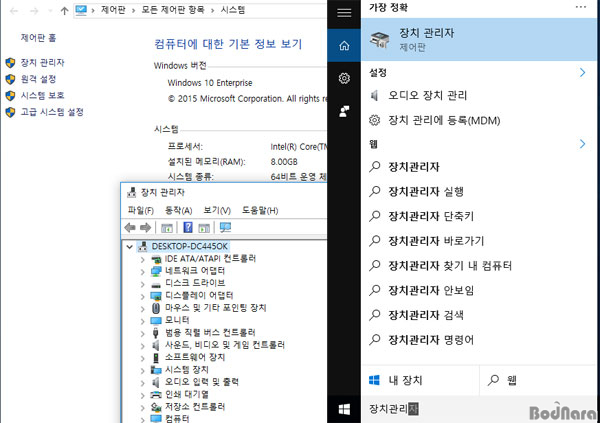This screenshot has height=423, width=600.
Task: Open the Device Manager best match result icon
Action: pos(380,39)
